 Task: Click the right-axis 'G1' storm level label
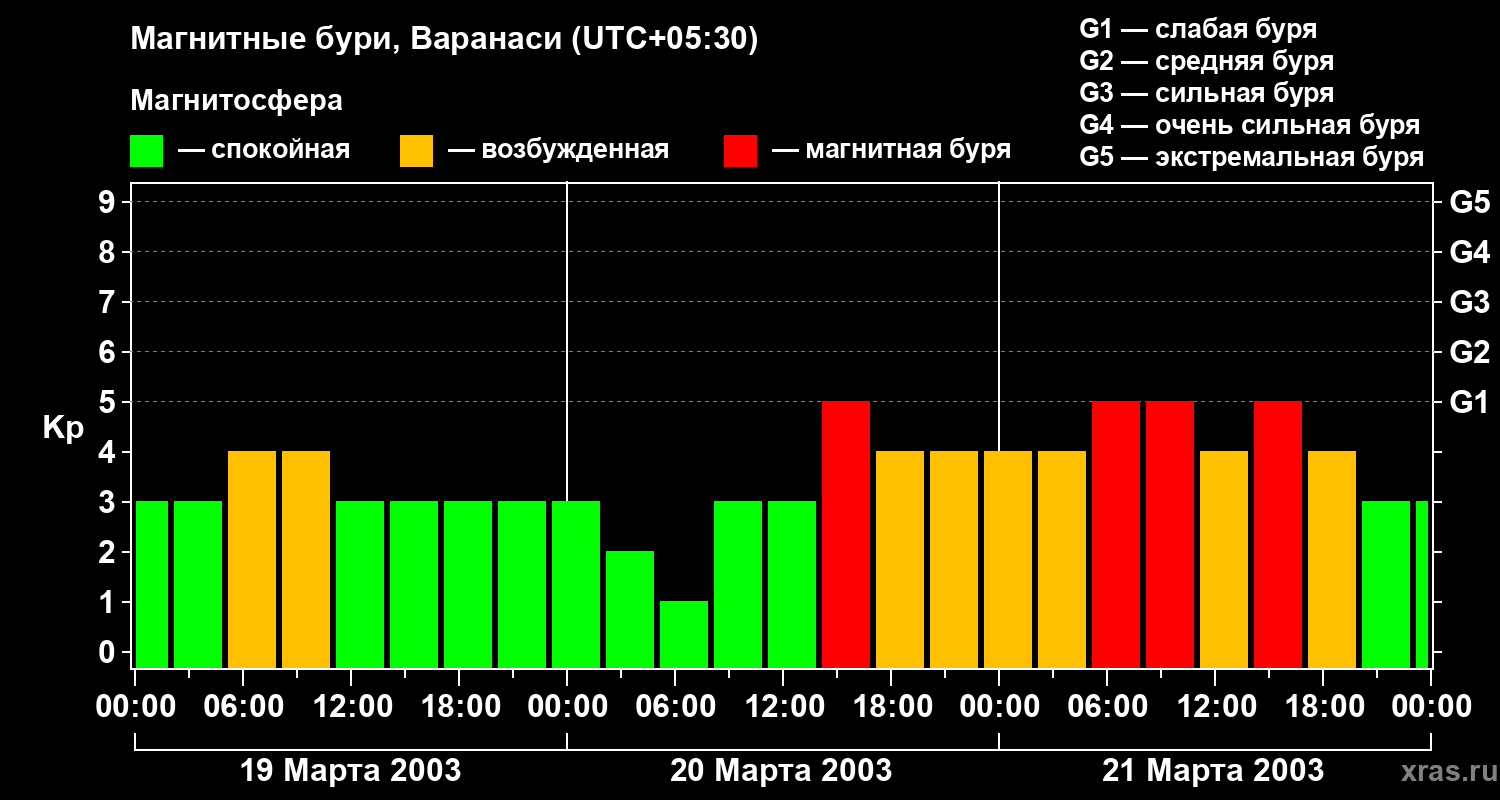pos(1470,402)
